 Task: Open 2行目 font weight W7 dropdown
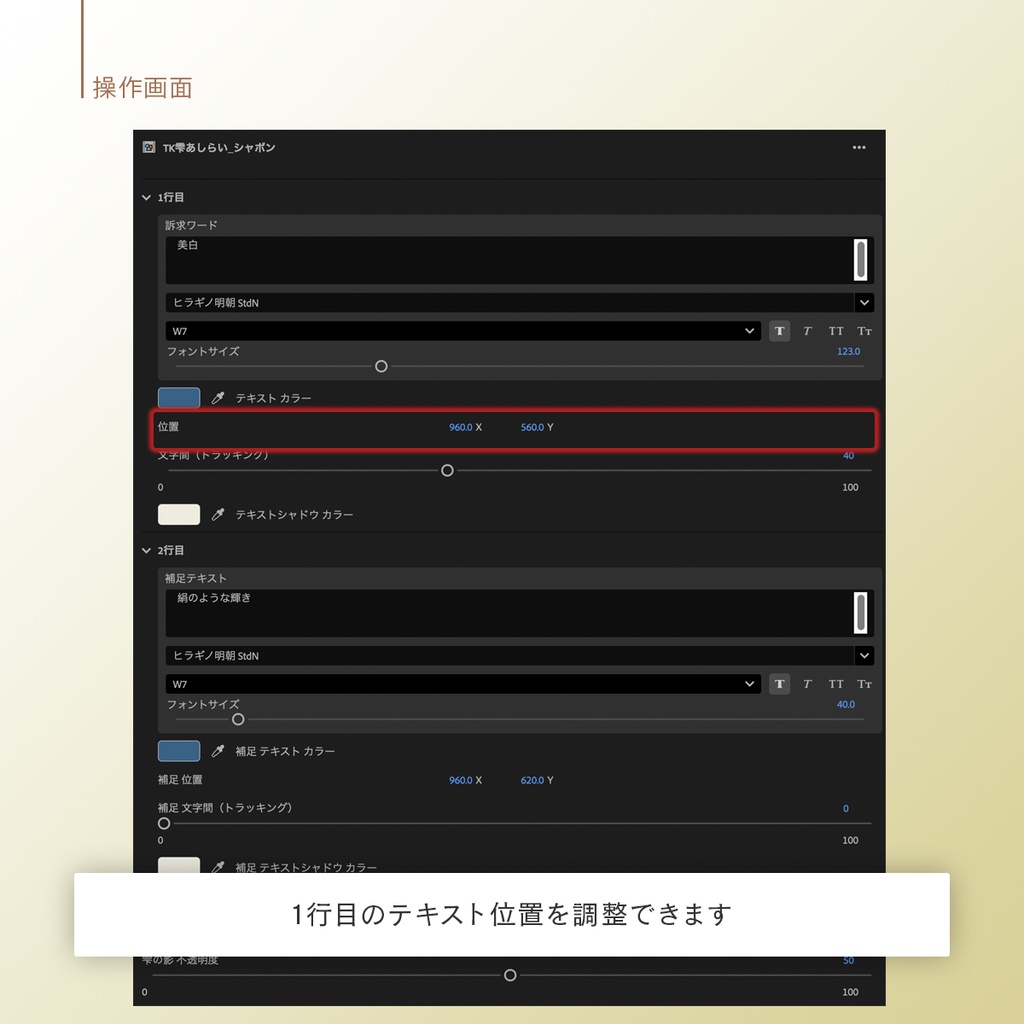coord(463,684)
